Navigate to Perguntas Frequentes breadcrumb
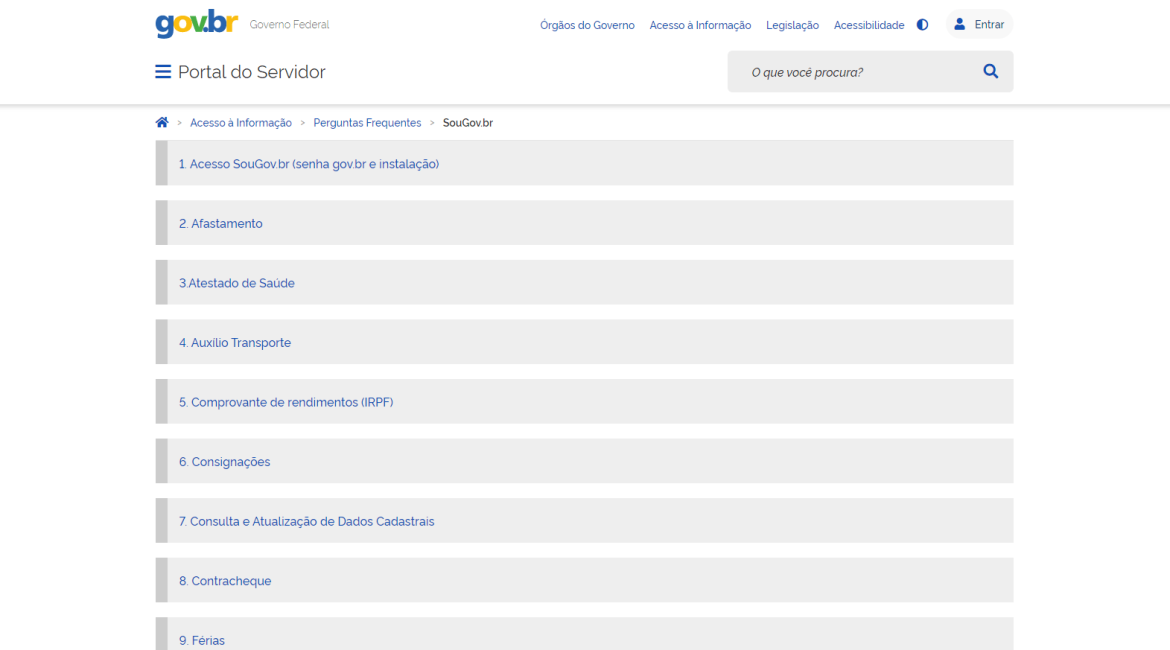Image resolution: width=1170 pixels, height=650 pixels. click(367, 123)
